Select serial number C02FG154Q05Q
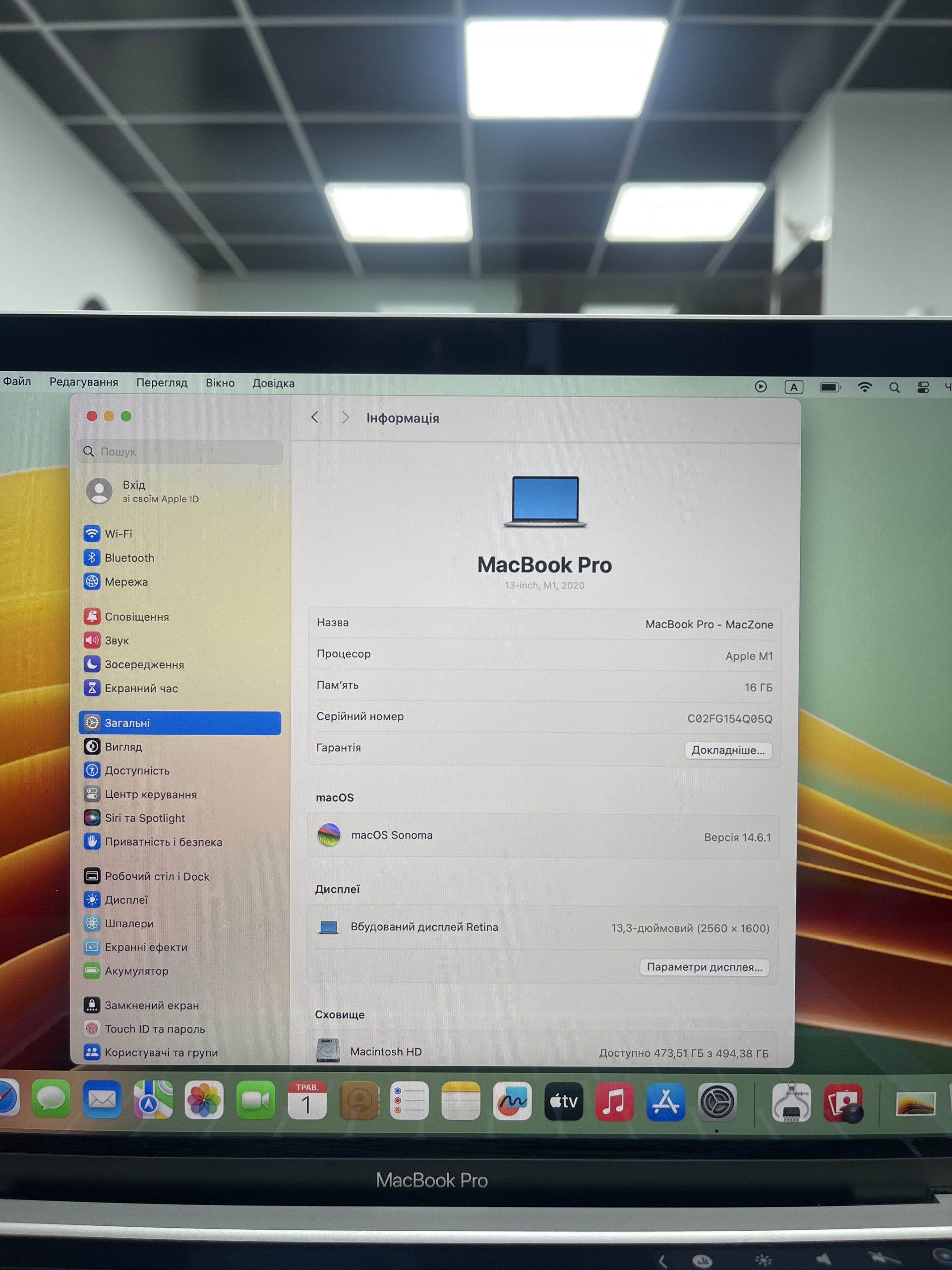 (x=730, y=719)
